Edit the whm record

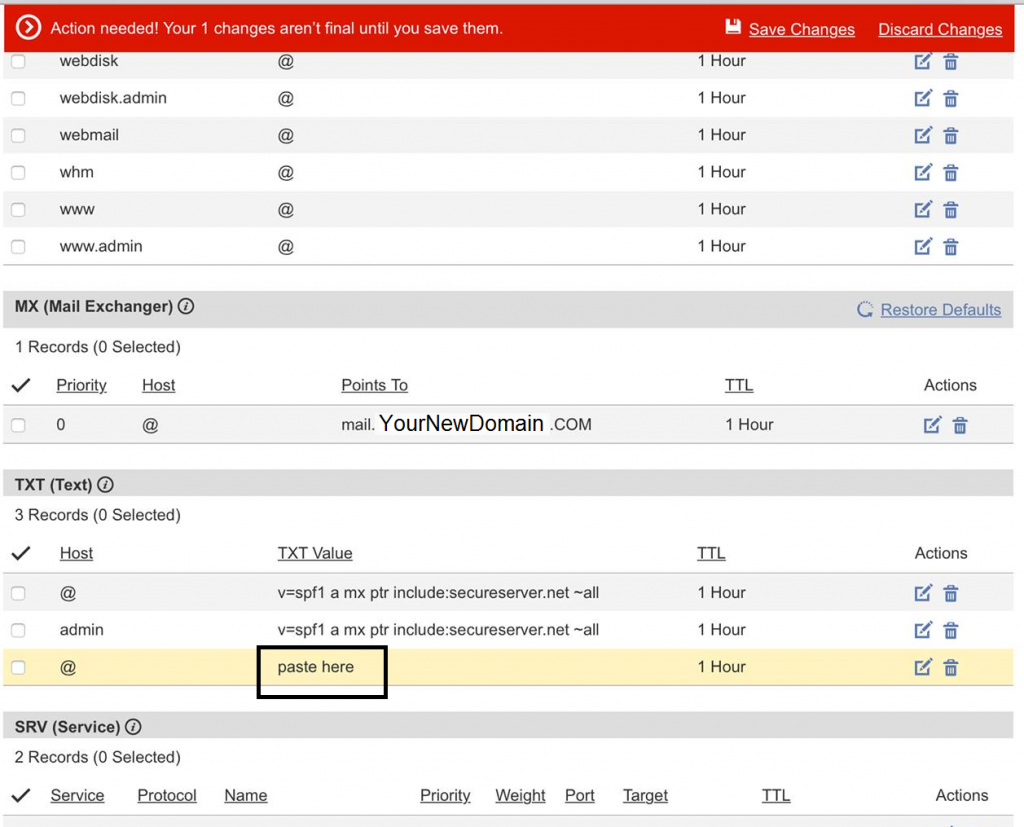tap(923, 172)
